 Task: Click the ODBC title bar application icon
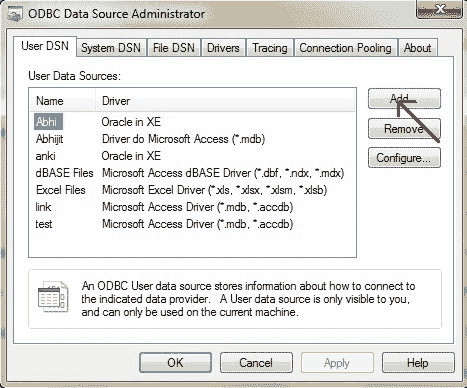pos(15,14)
